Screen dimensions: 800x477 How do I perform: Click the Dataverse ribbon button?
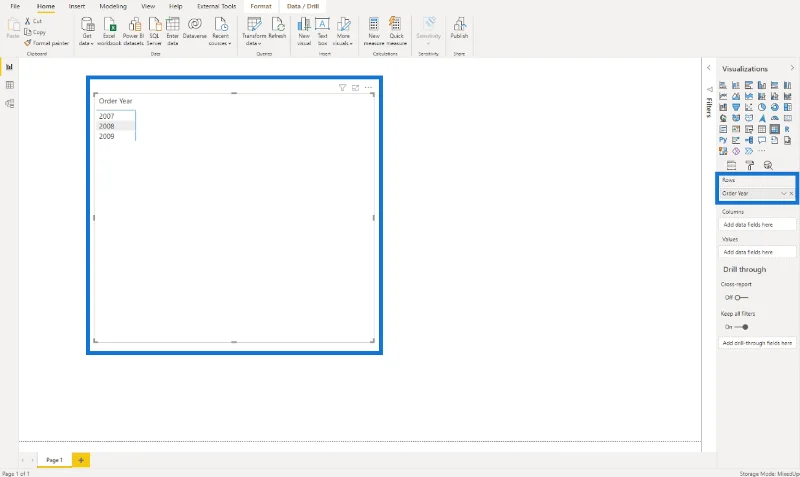click(194, 29)
